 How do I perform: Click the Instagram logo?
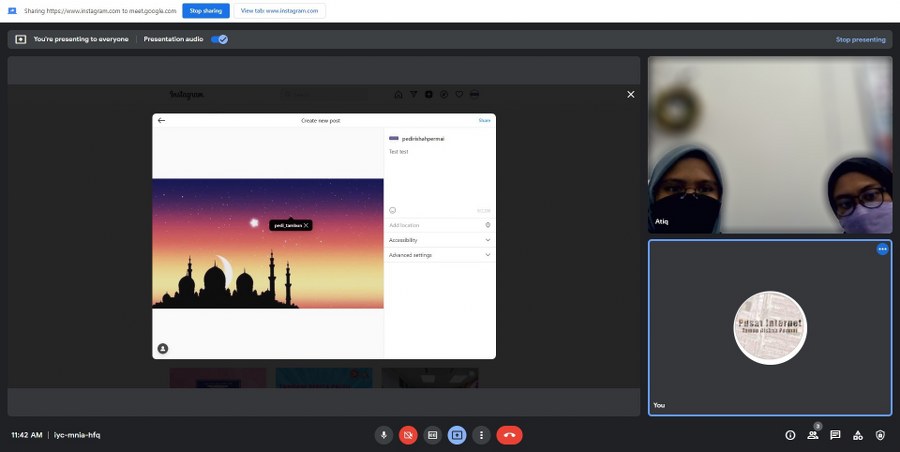(x=187, y=95)
